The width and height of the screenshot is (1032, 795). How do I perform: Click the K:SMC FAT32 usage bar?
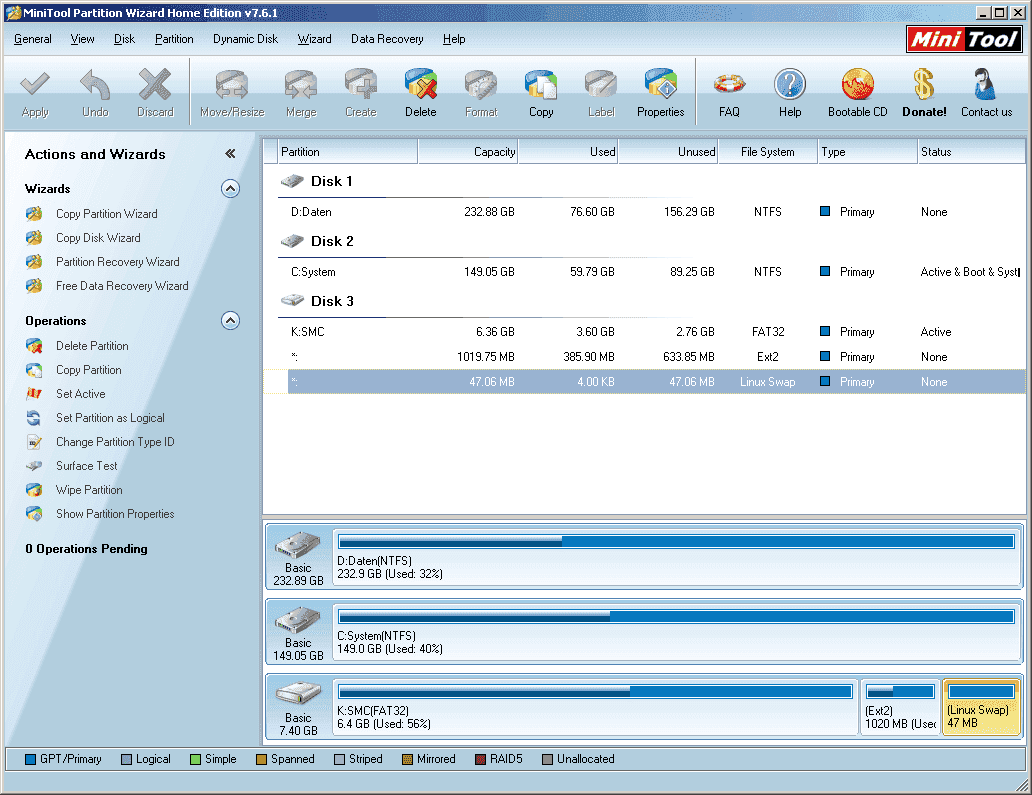point(595,691)
